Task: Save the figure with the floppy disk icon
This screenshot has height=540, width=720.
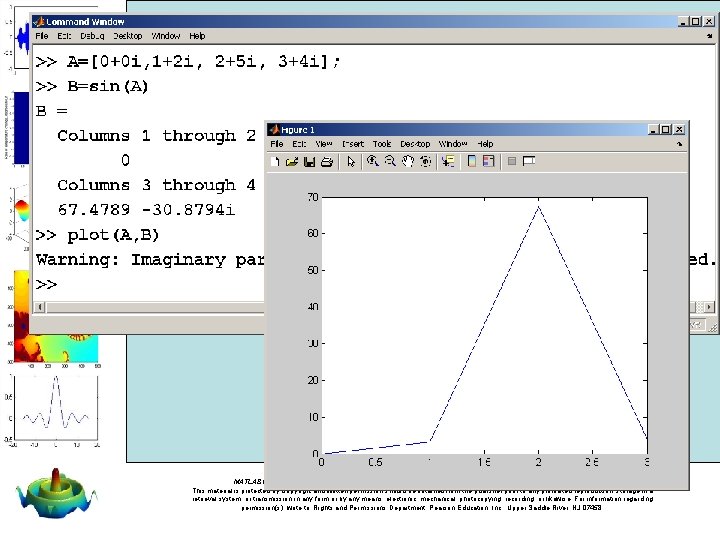Action: pyautogui.click(x=309, y=162)
